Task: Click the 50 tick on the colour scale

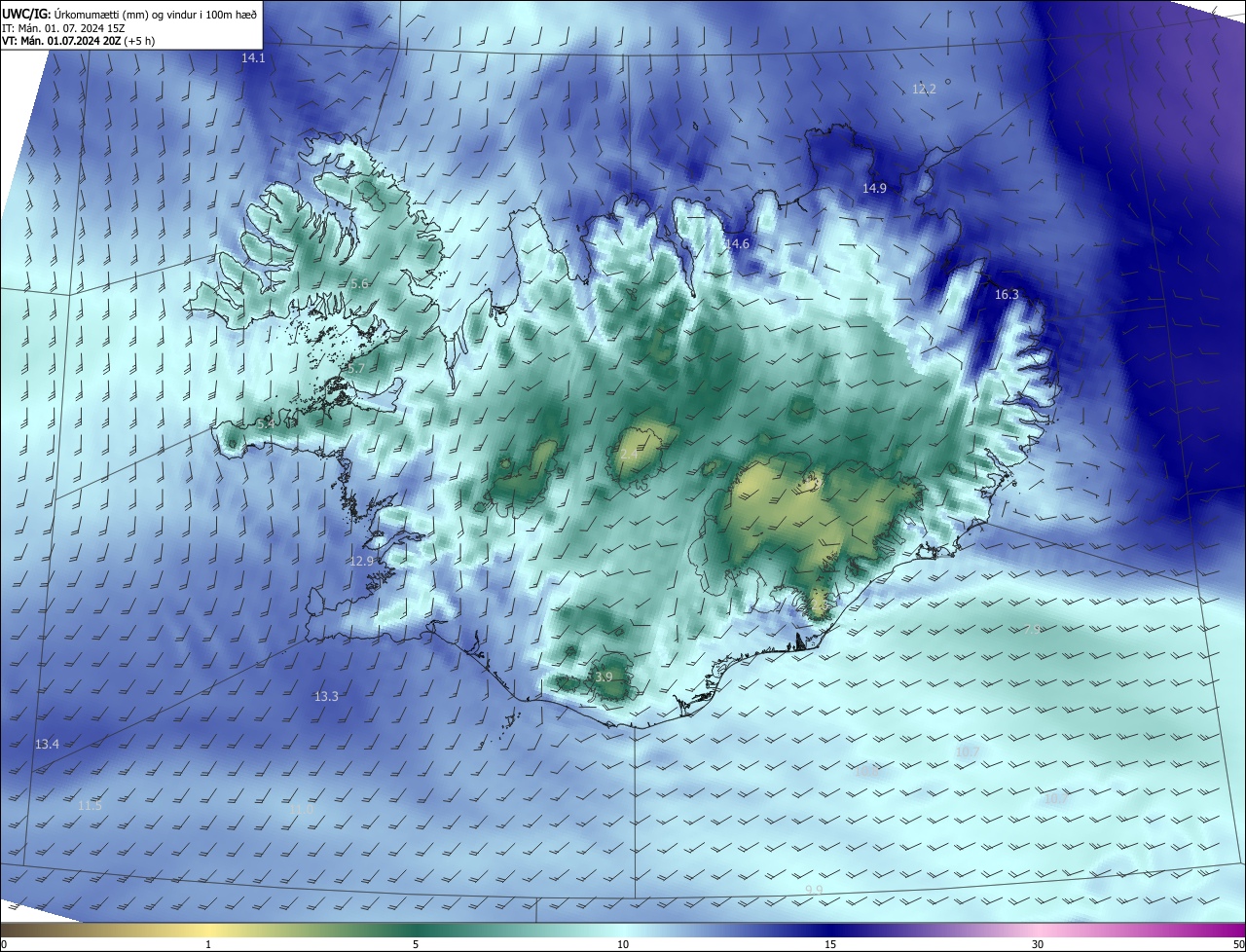Action: point(1237,944)
